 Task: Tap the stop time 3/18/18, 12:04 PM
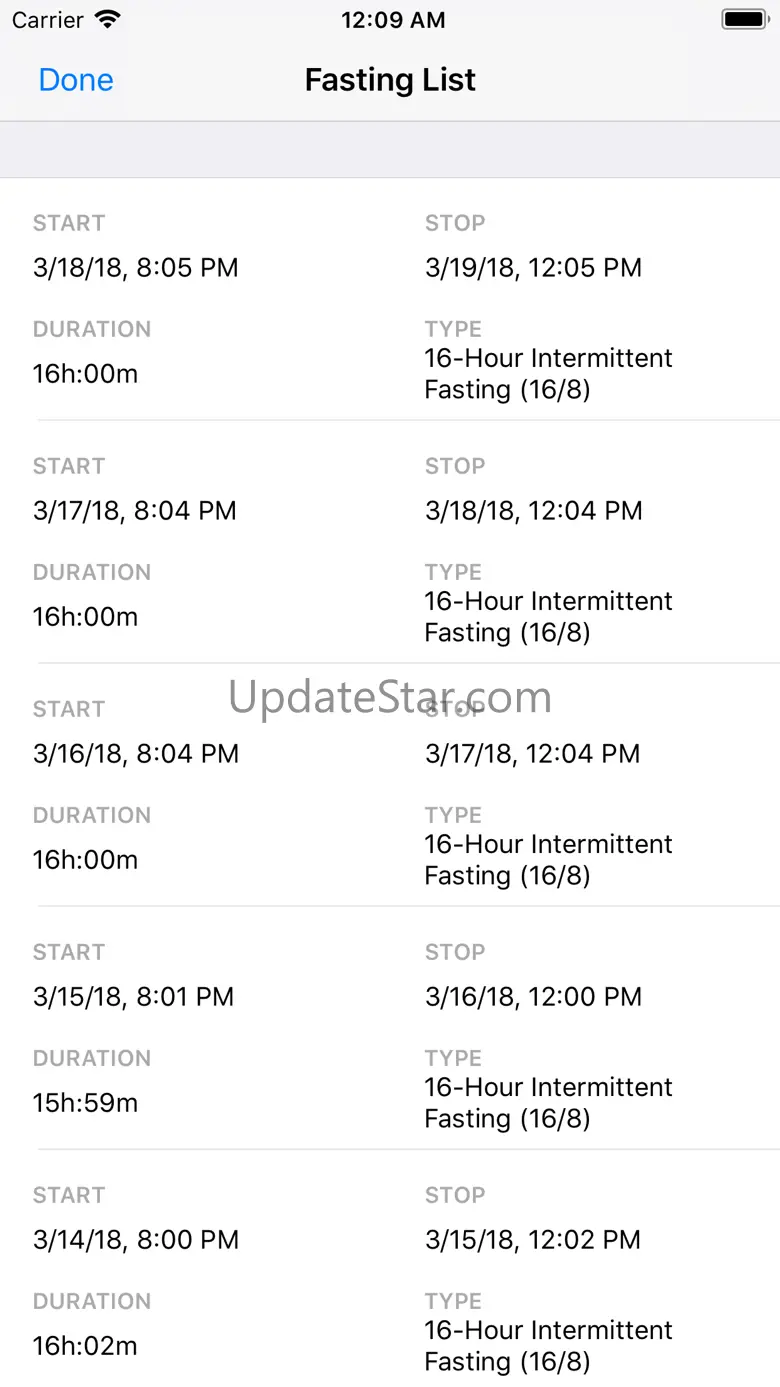[x=533, y=511]
